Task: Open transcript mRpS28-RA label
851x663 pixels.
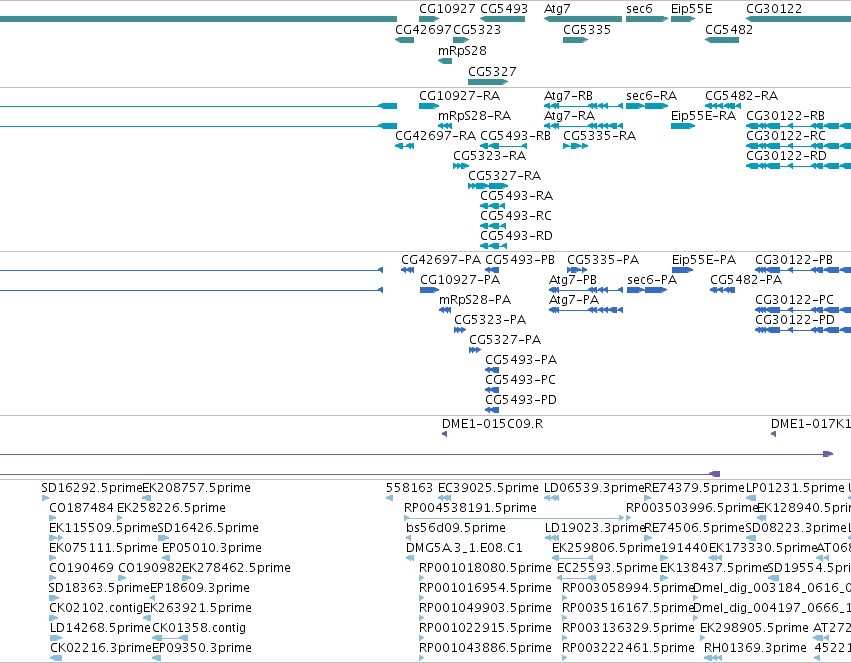Action: 475,116
